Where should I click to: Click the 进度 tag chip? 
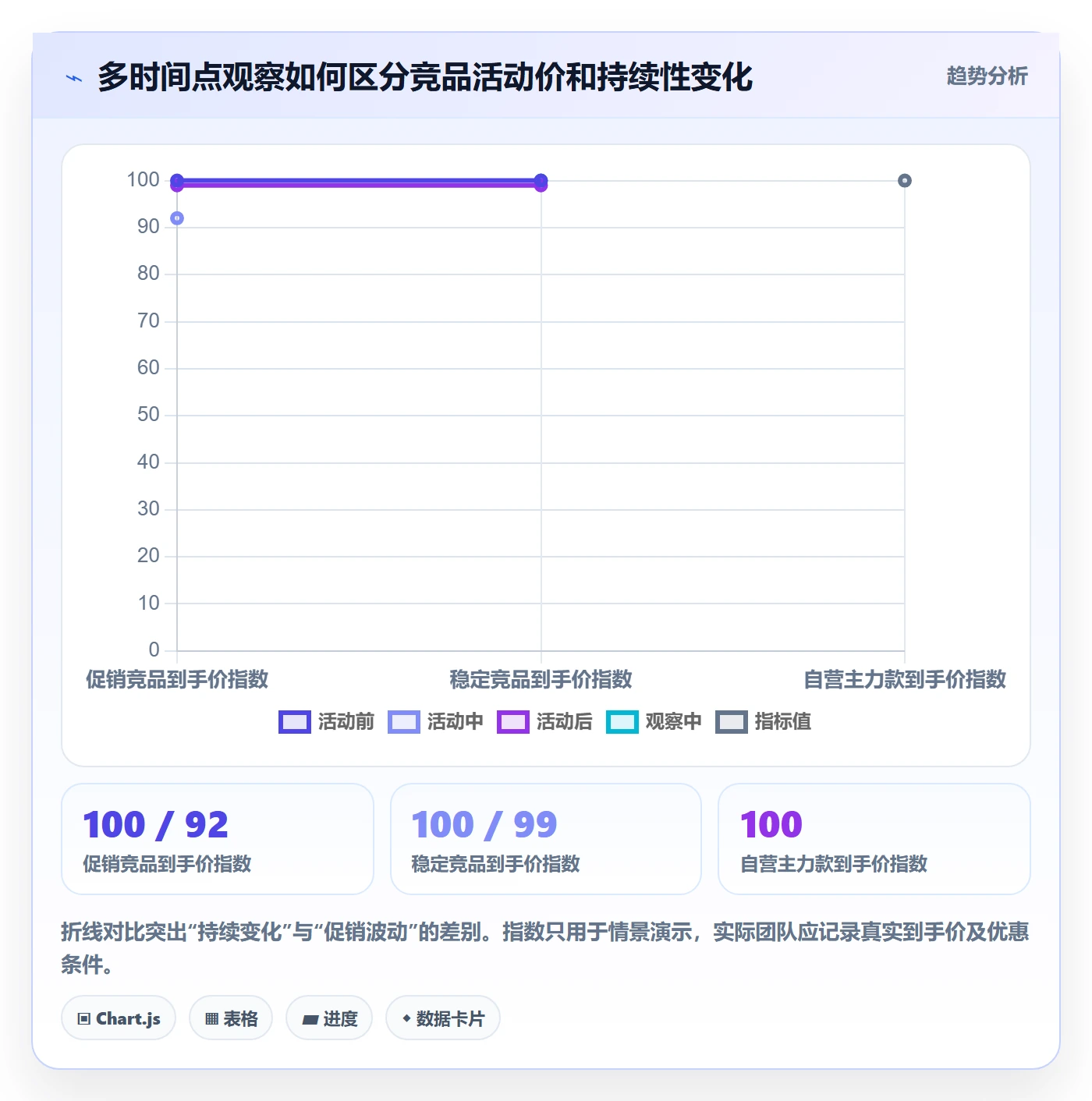pyautogui.click(x=329, y=1018)
